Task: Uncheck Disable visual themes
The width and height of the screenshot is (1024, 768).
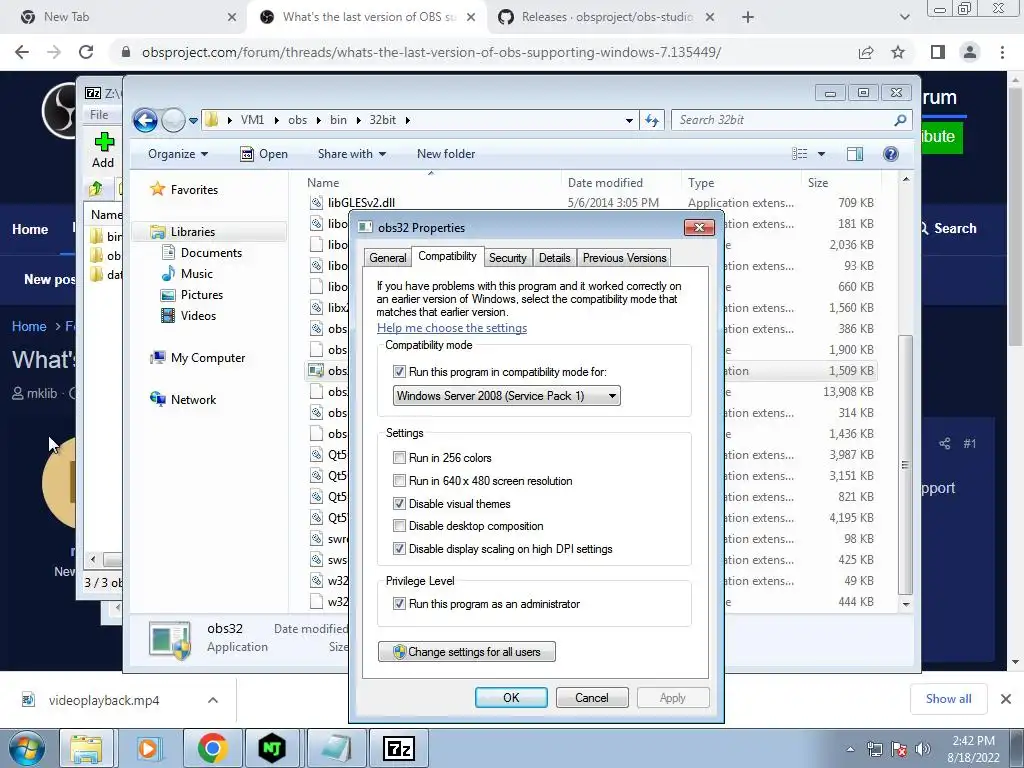Action: coord(399,504)
